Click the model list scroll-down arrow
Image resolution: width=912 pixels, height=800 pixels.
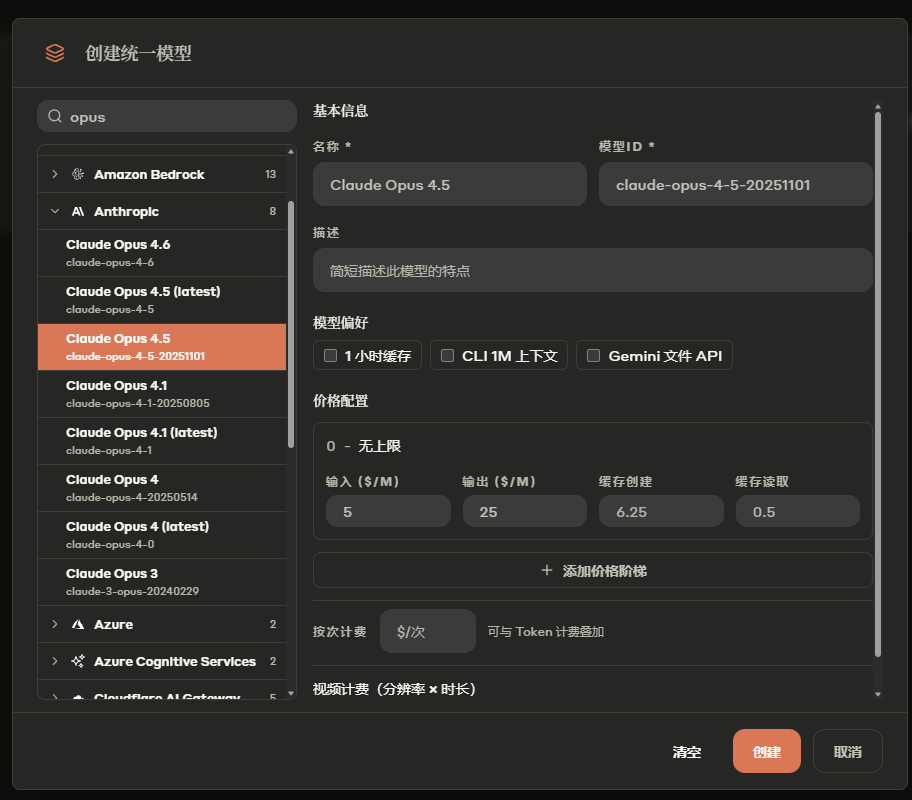click(x=291, y=693)
